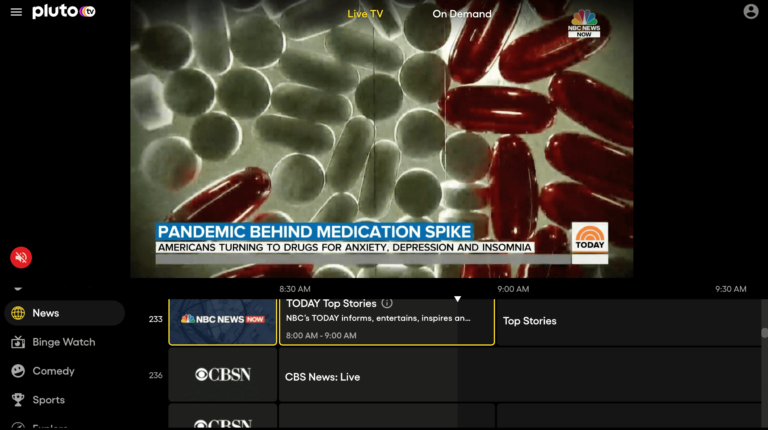This screenshot has width=768, height=430.
Task: Open the hamburger menu
Action: [x=16, y=12]
